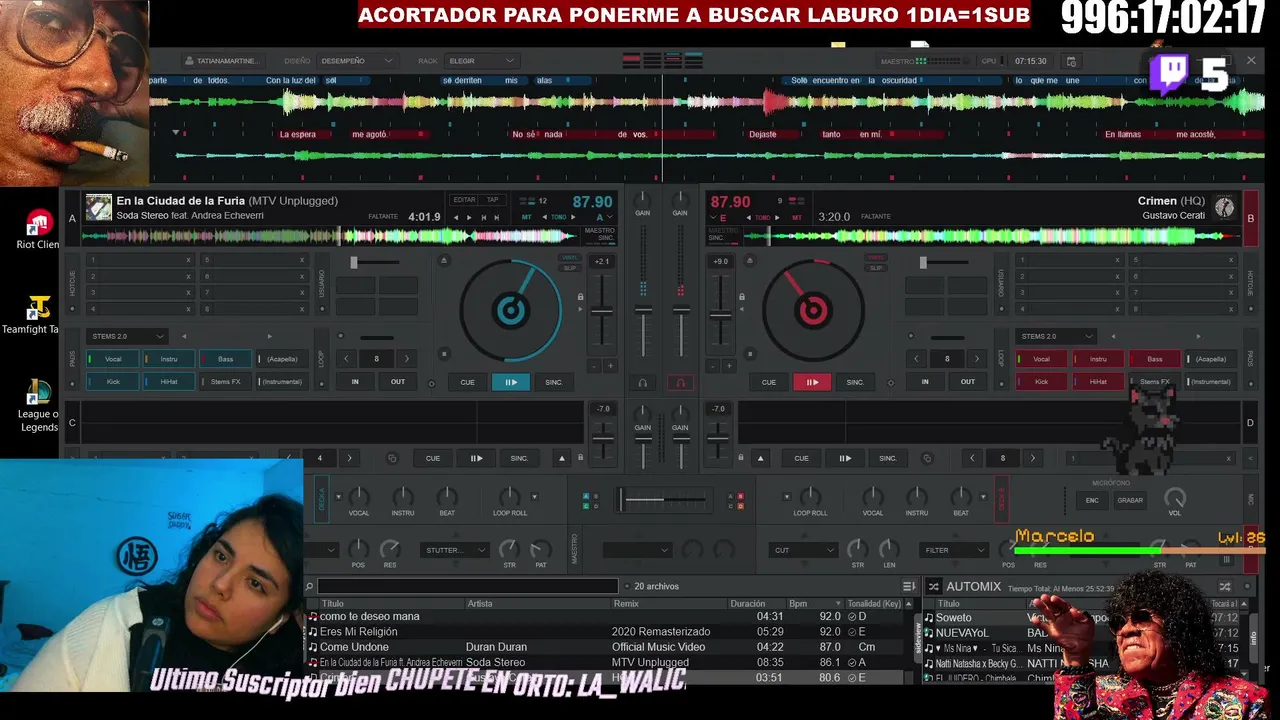Image resolution: width=1280 pixels, height=720 pixels.
Task: Open the STEMS 2.0 pads dropdown on deck B
Action: pos(1056,336)
